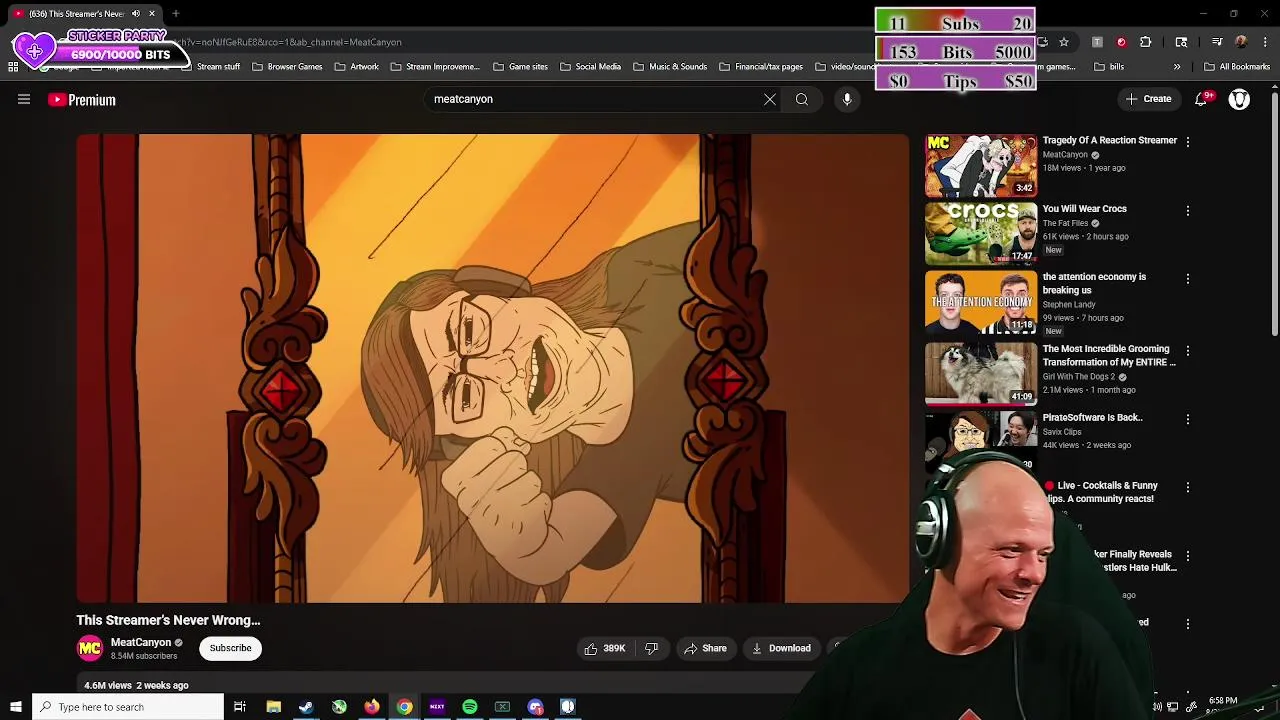This screenshot has width=1280, height=720.
Task: Launch Steam from taskbar
Action: click(306, 707)
